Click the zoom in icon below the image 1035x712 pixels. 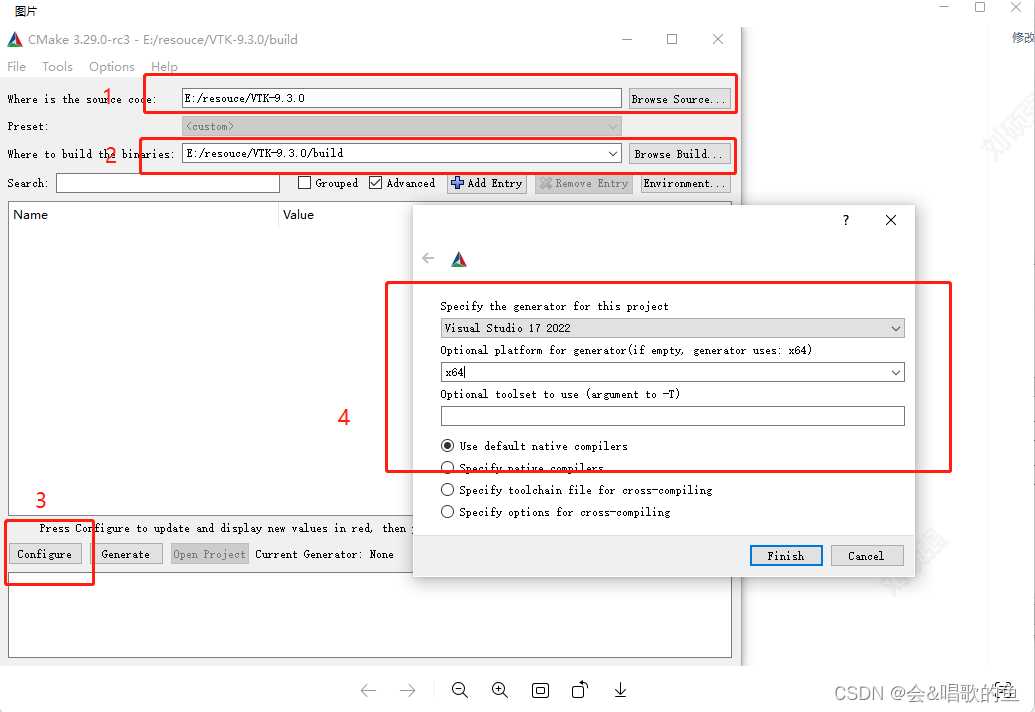pyautogui.click(x=499, y=690)
